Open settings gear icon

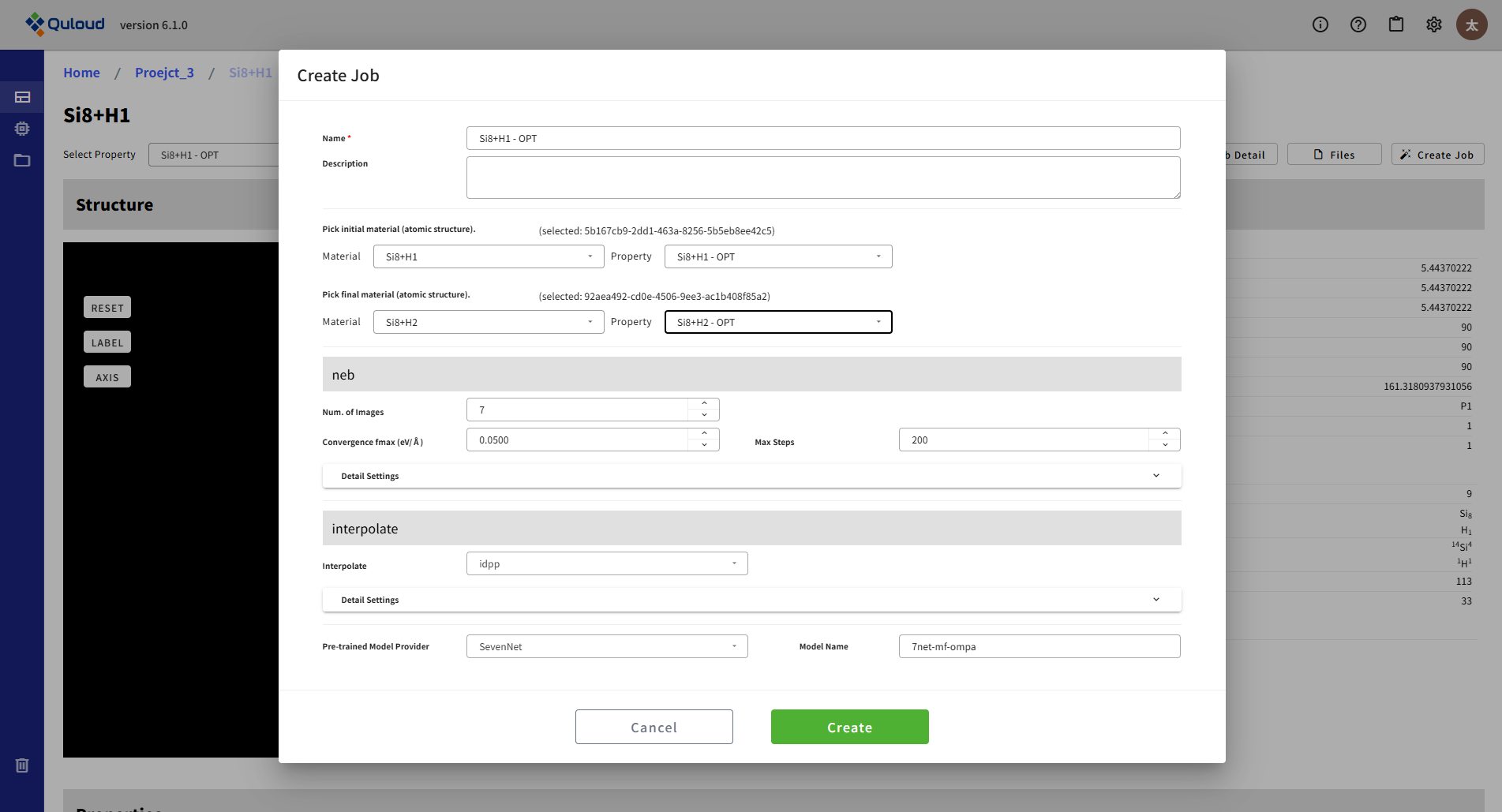click(1434, 24)
